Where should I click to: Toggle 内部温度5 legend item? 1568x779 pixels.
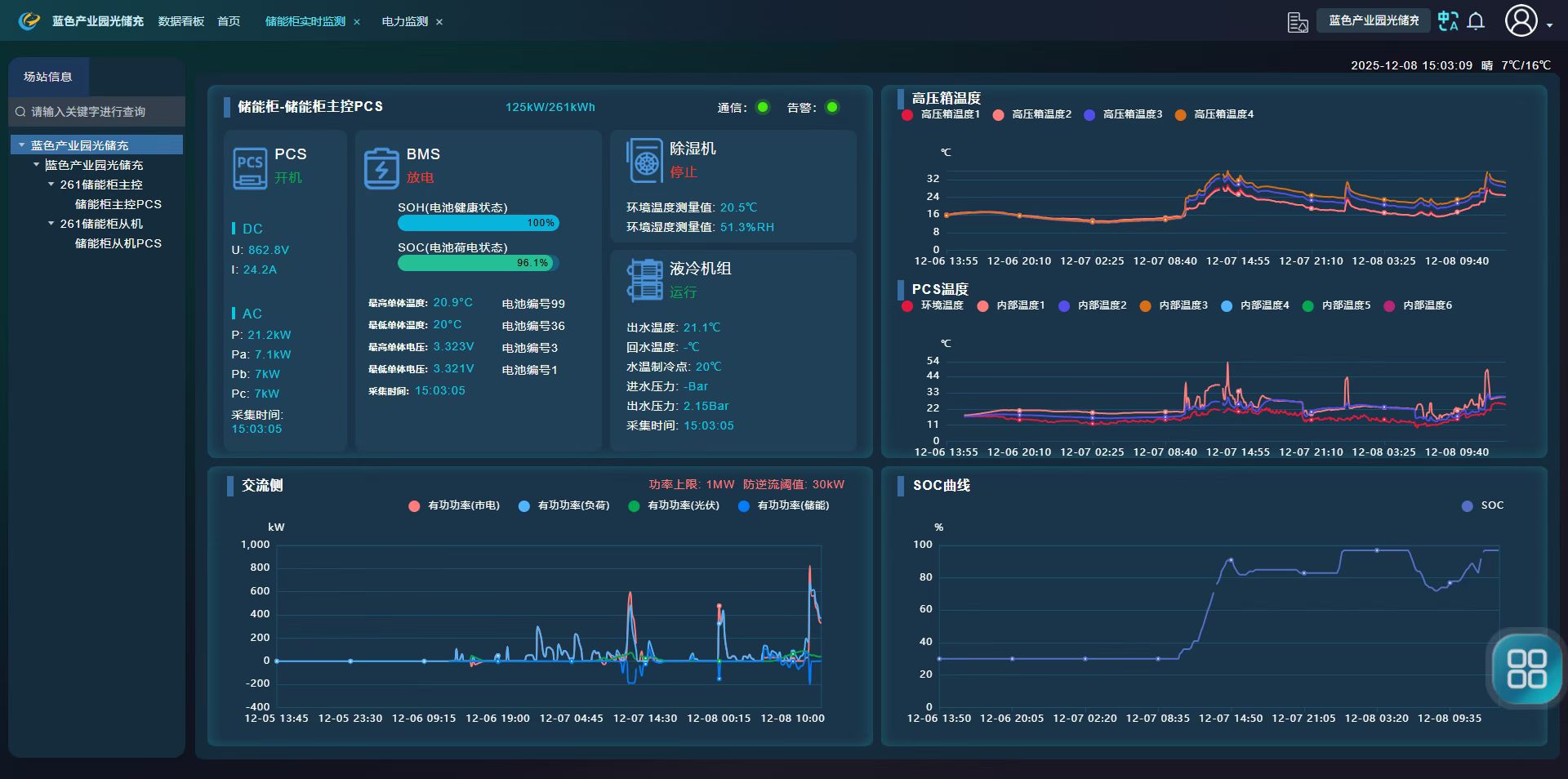[1338, 305]
